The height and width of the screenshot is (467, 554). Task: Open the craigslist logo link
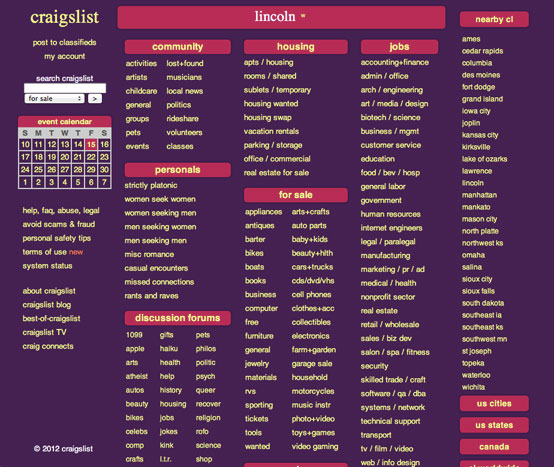[x=64, y=17]
